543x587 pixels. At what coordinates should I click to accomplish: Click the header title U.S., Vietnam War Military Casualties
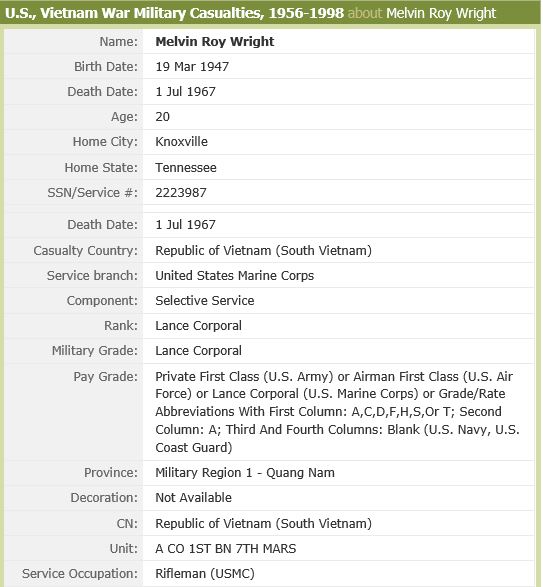(x=174, y=13)
